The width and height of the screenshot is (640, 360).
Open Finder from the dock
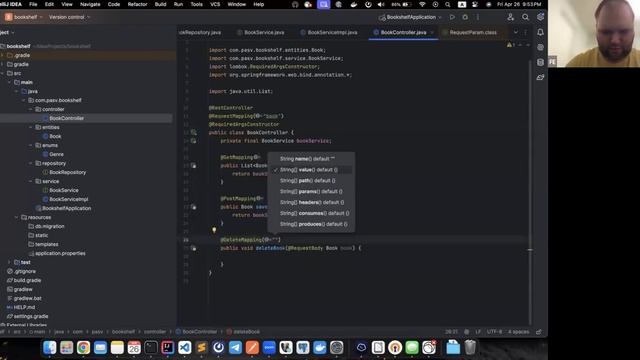(49, 347)
